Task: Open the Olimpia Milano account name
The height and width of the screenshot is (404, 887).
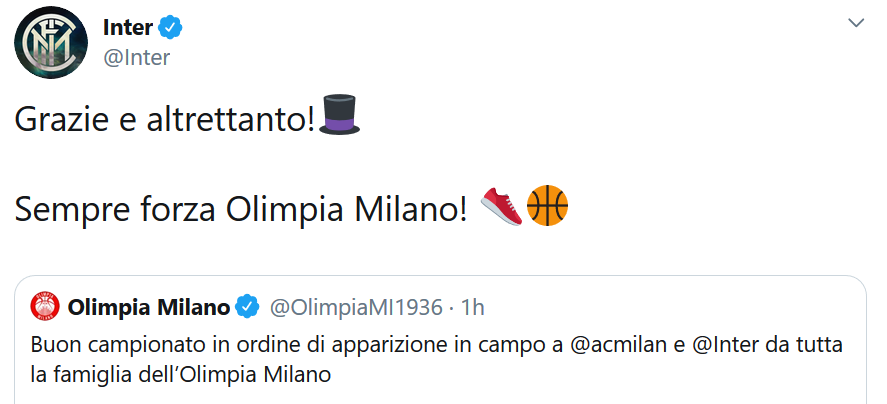Action: pos(149,306)
